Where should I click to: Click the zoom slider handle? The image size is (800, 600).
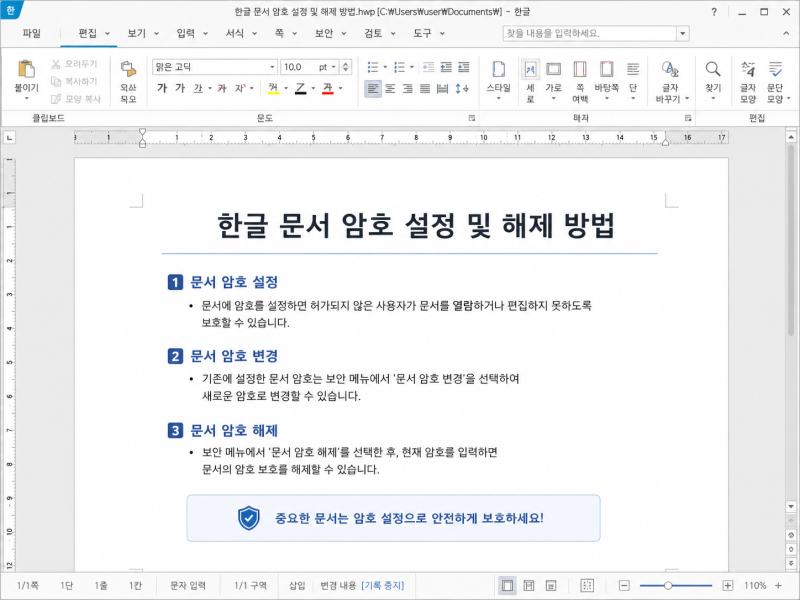668,585
